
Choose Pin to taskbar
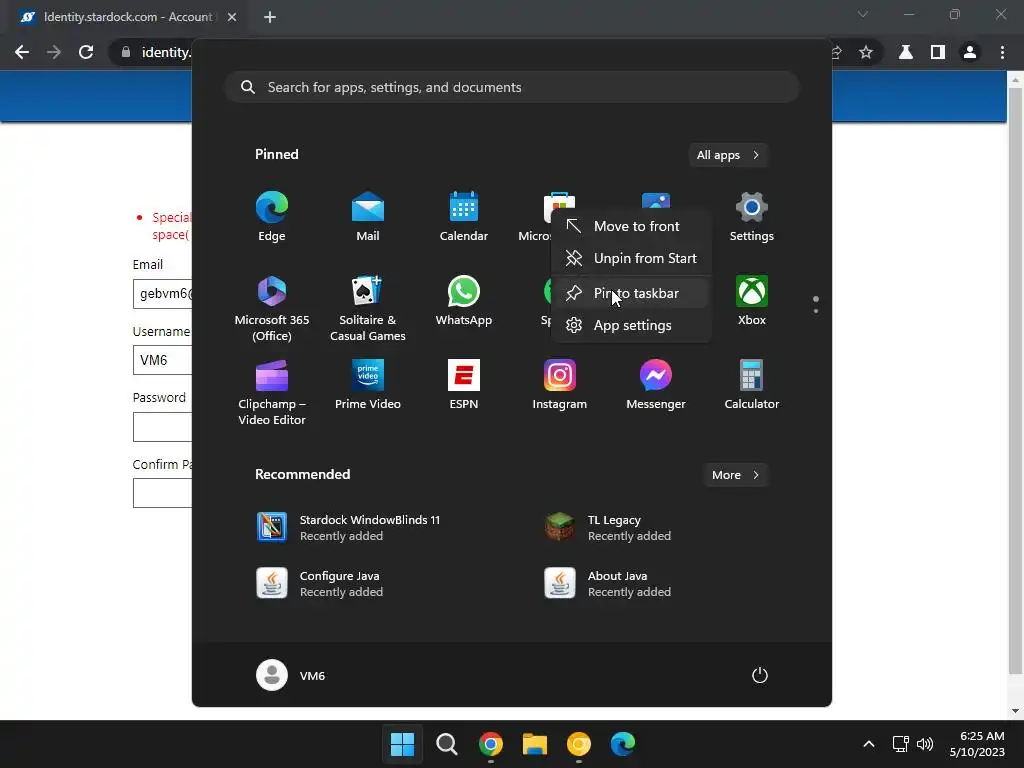pyautogui.click(x=630, y=293)
